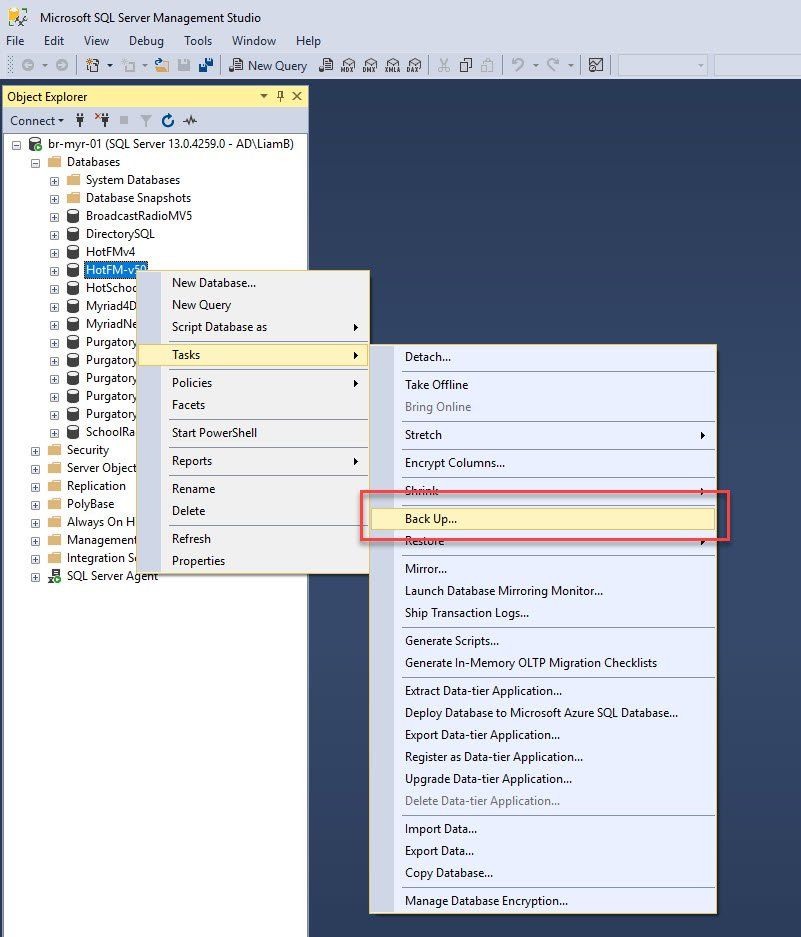Viewport: 801px width, 937px height.
Task: Pin the Object Explorer panel
Action: coord(280,96)
